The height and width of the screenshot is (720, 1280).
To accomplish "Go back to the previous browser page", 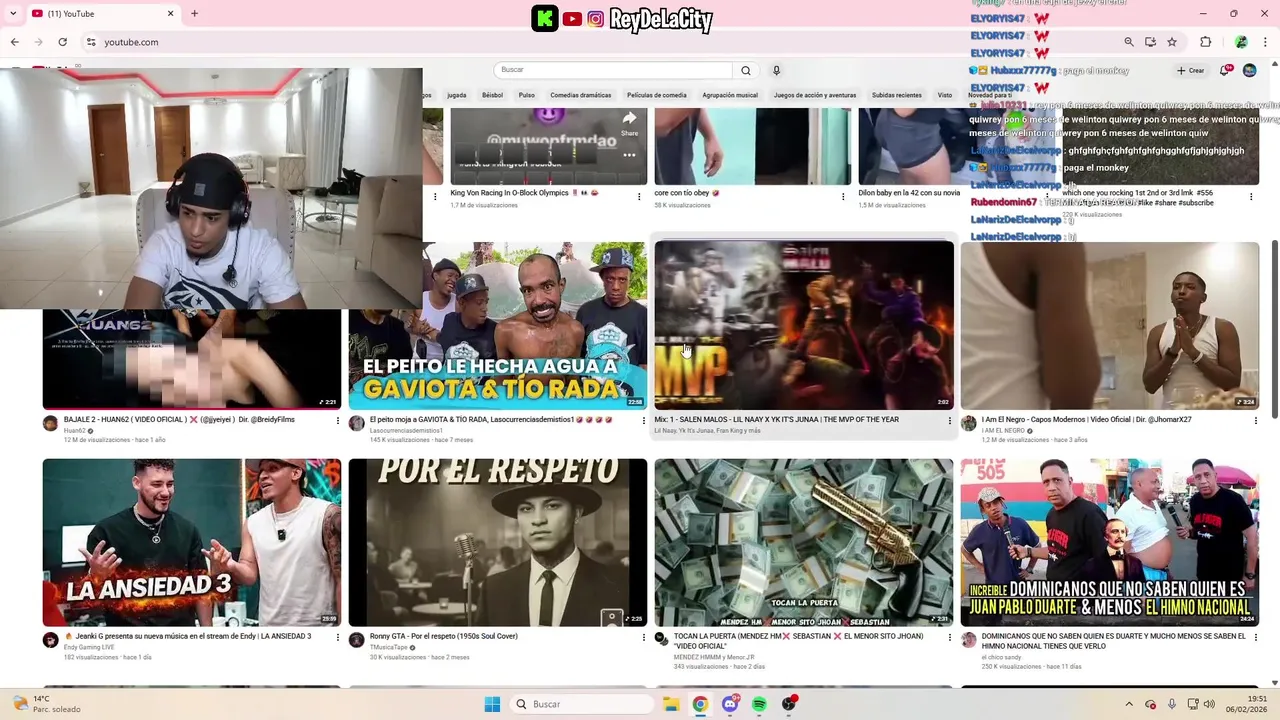I will coord(15,42).
